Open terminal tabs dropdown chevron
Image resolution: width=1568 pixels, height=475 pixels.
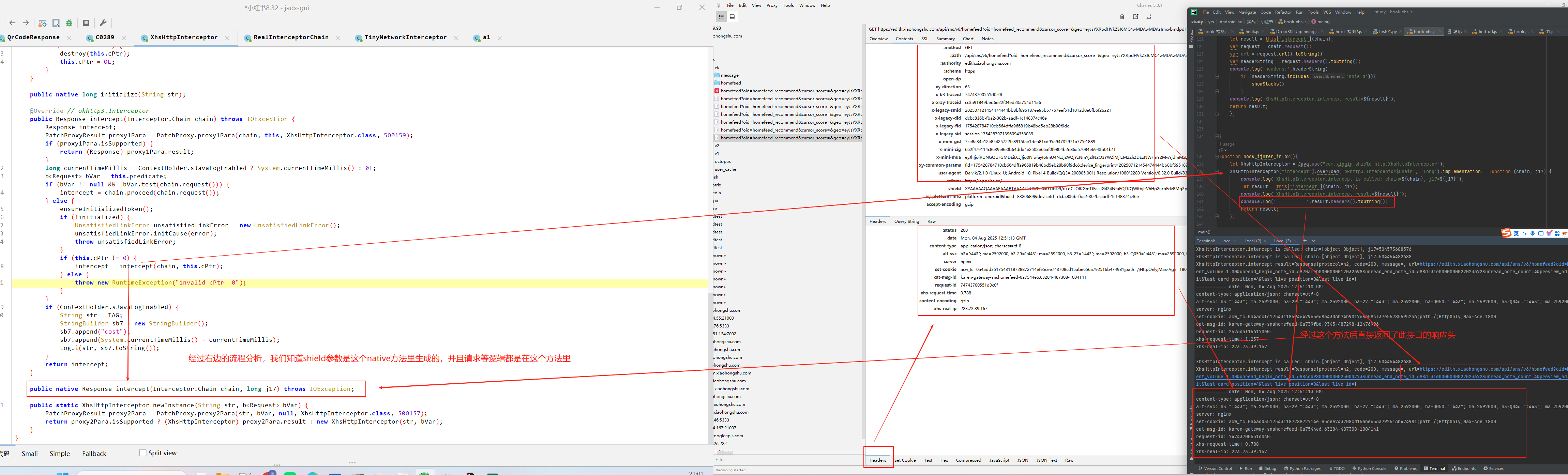coord(1314,241)
